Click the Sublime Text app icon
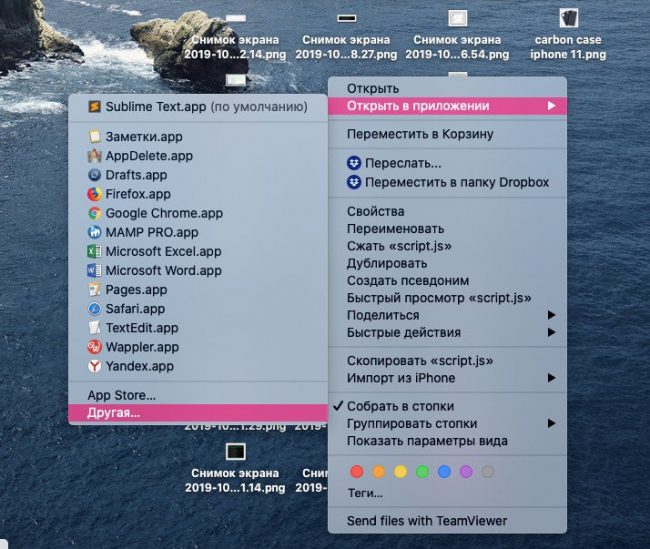This screenshot has width=650, height=549. (x=94, y=107)
